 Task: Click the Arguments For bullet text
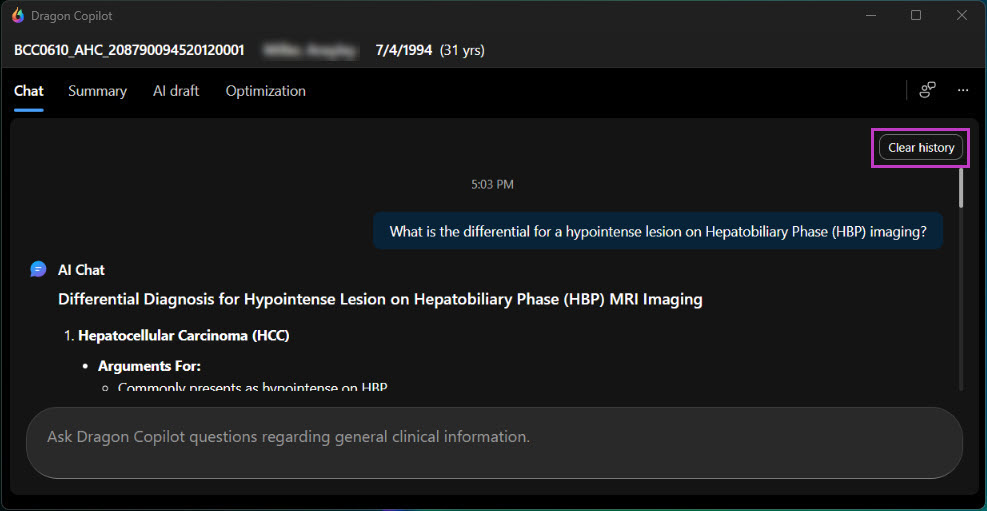coord(149,366)
